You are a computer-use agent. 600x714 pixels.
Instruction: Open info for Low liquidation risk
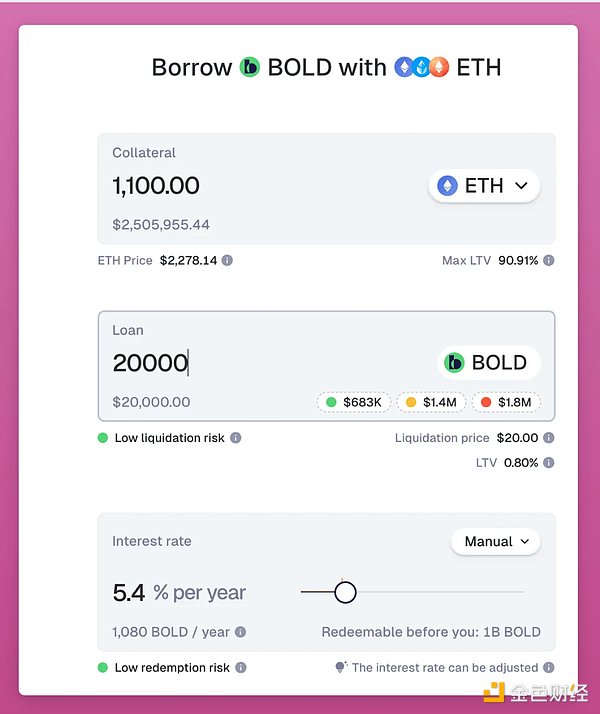235,438
